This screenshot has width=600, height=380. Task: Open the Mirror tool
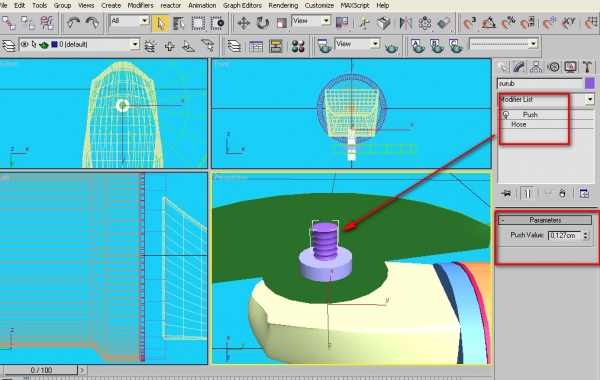[x=406, y=23]
